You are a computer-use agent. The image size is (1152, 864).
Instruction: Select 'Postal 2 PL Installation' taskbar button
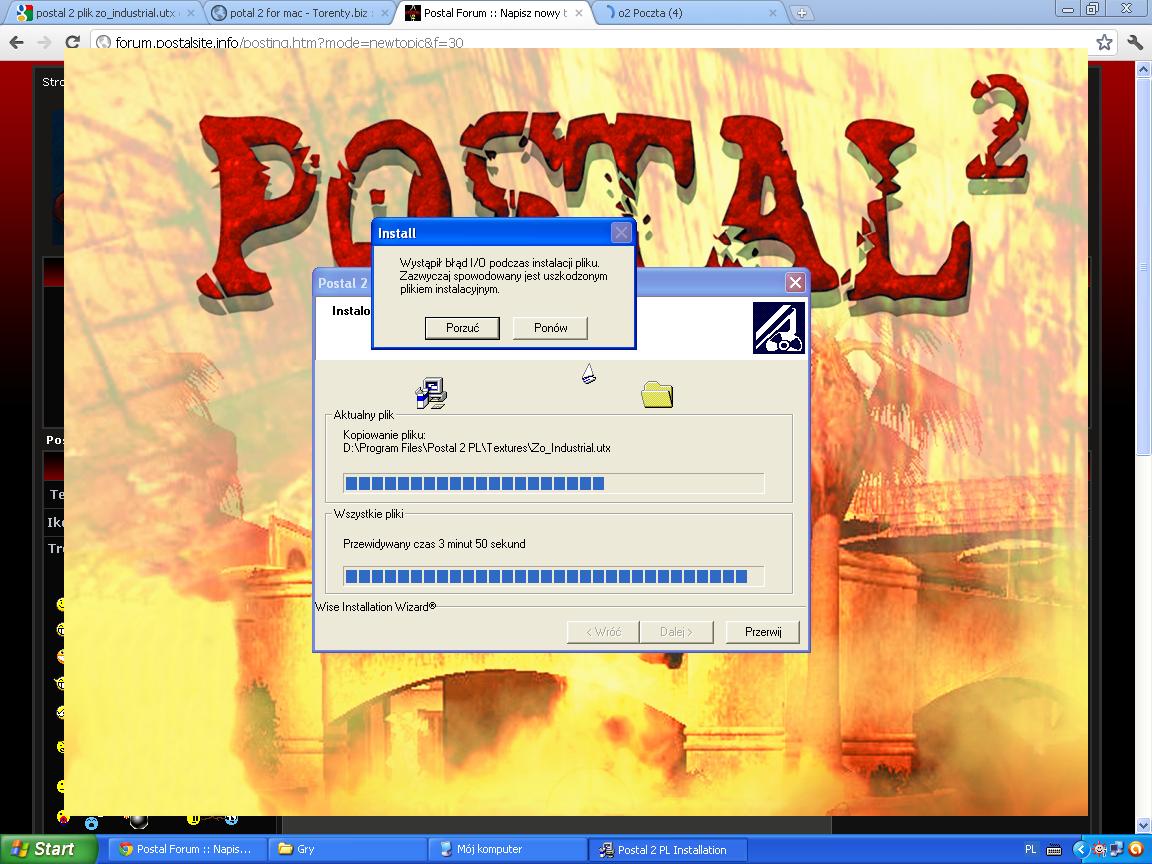667,849
